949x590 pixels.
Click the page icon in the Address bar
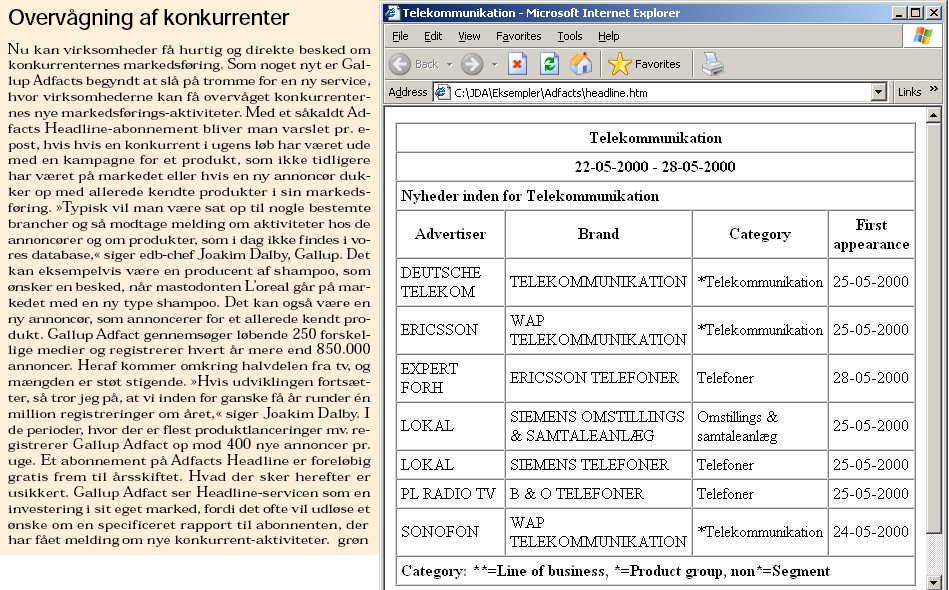point(442,93)
